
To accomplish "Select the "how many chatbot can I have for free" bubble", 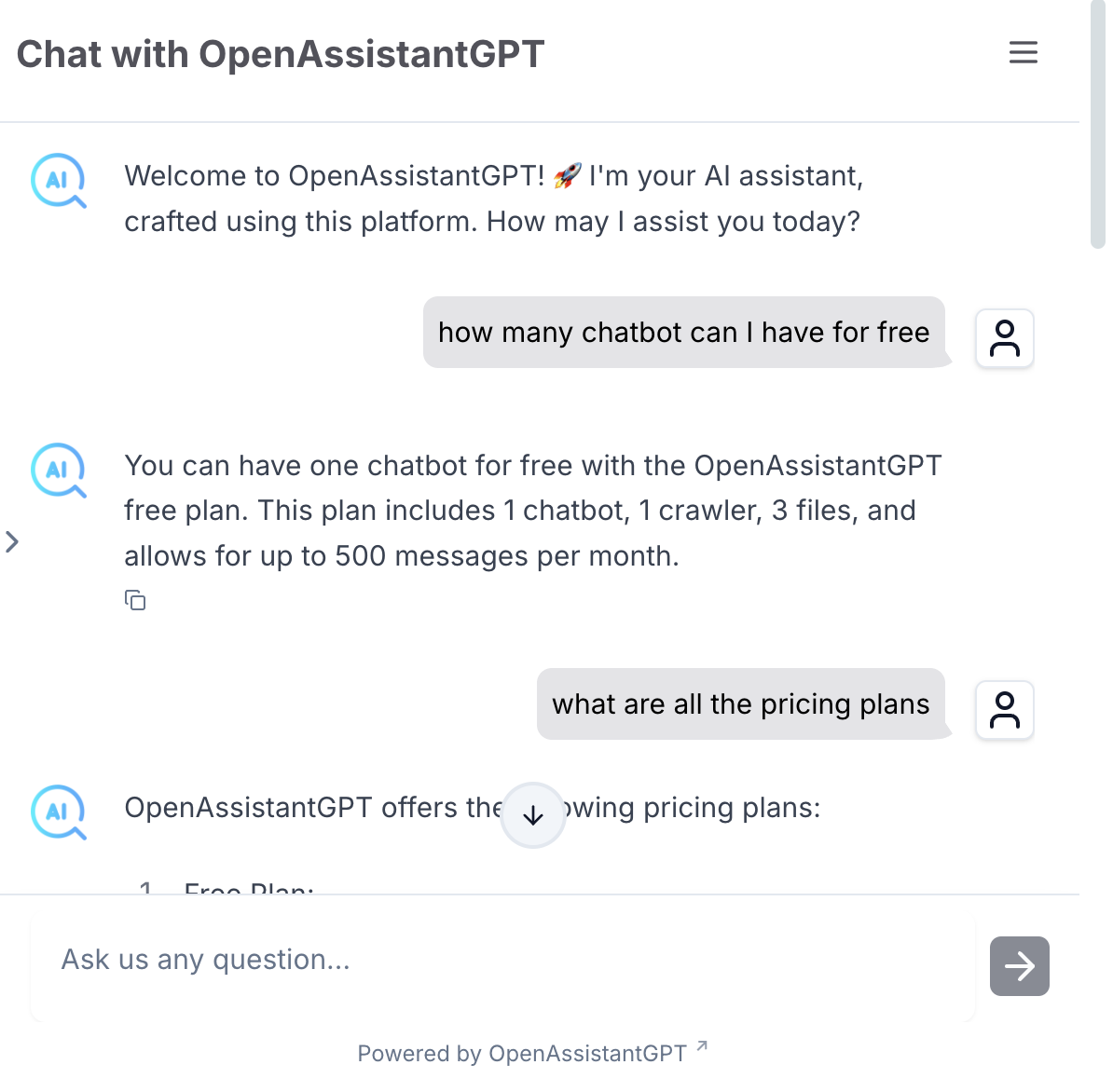I will (683, 333).
